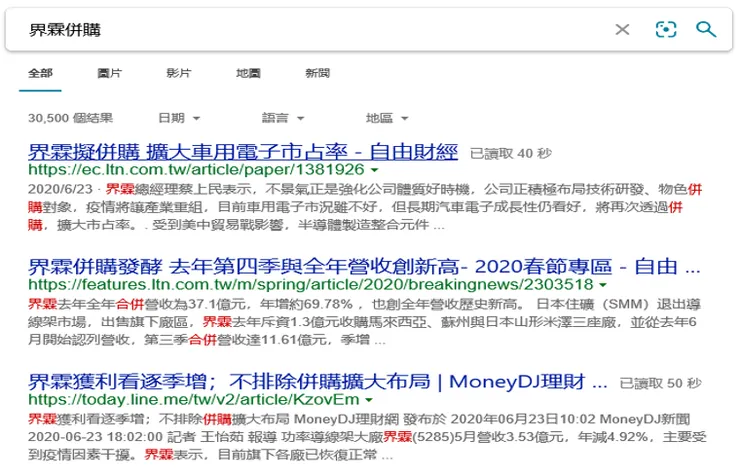Click the 已讀取 40 秒 label

point(511,153)
